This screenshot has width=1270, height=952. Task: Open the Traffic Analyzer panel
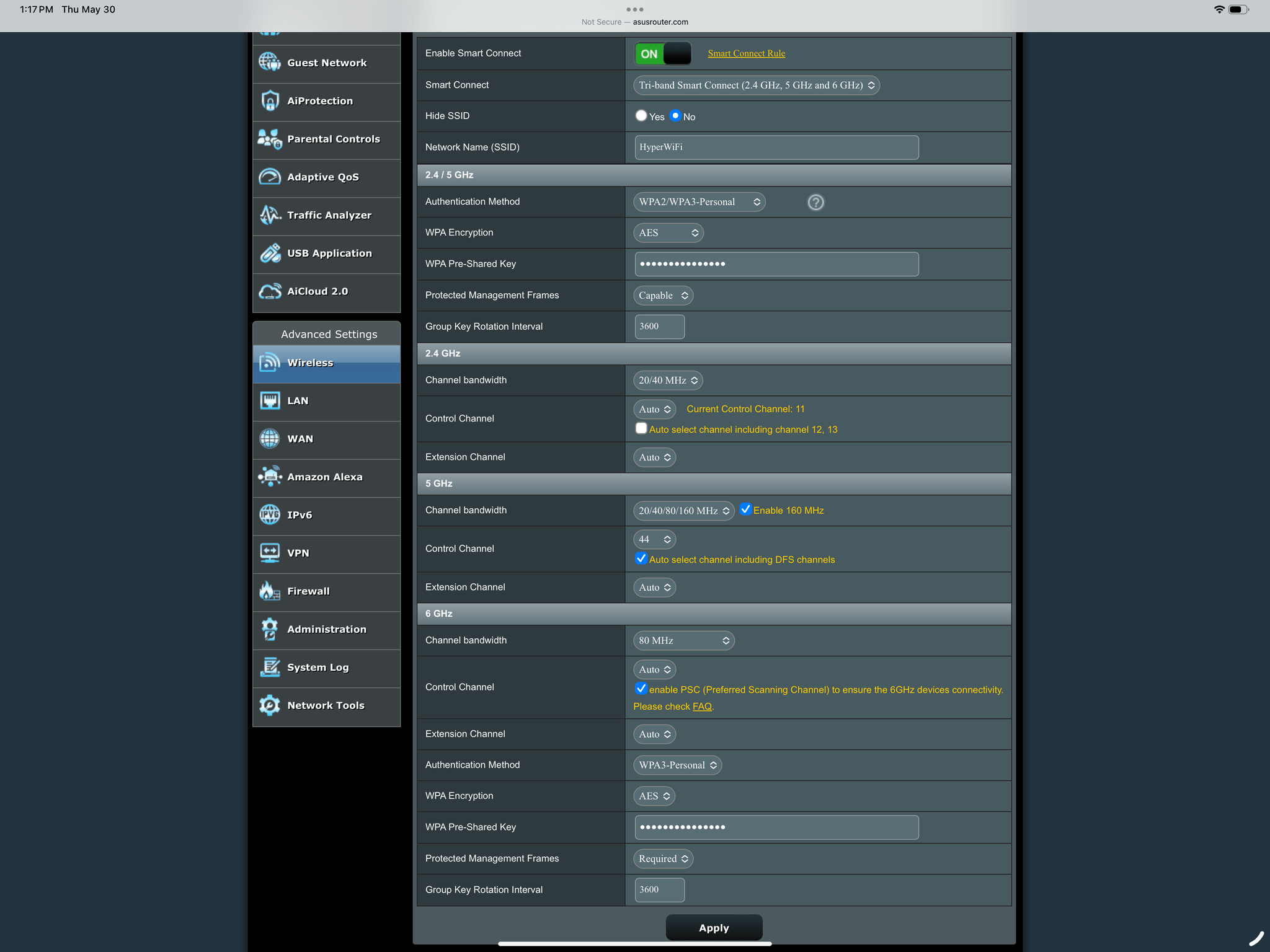[326, 215]
